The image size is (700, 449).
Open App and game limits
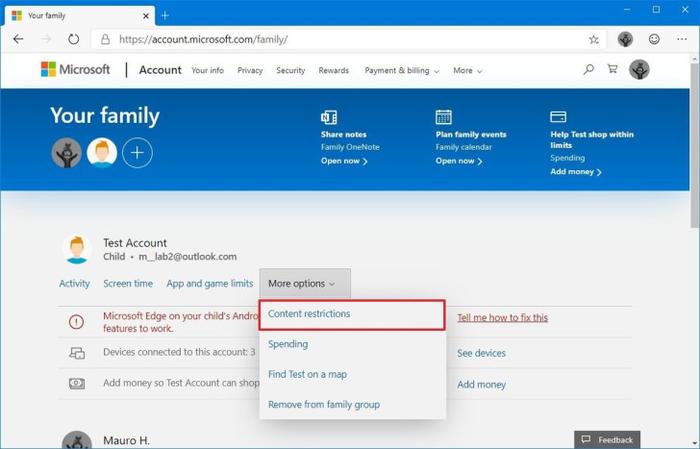tap(209, 283)
